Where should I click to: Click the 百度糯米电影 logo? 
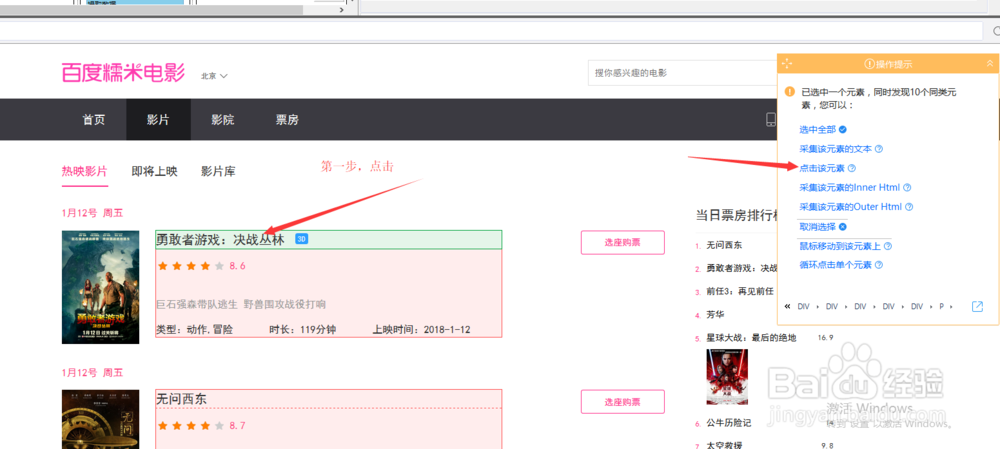(x=123, y=73)
